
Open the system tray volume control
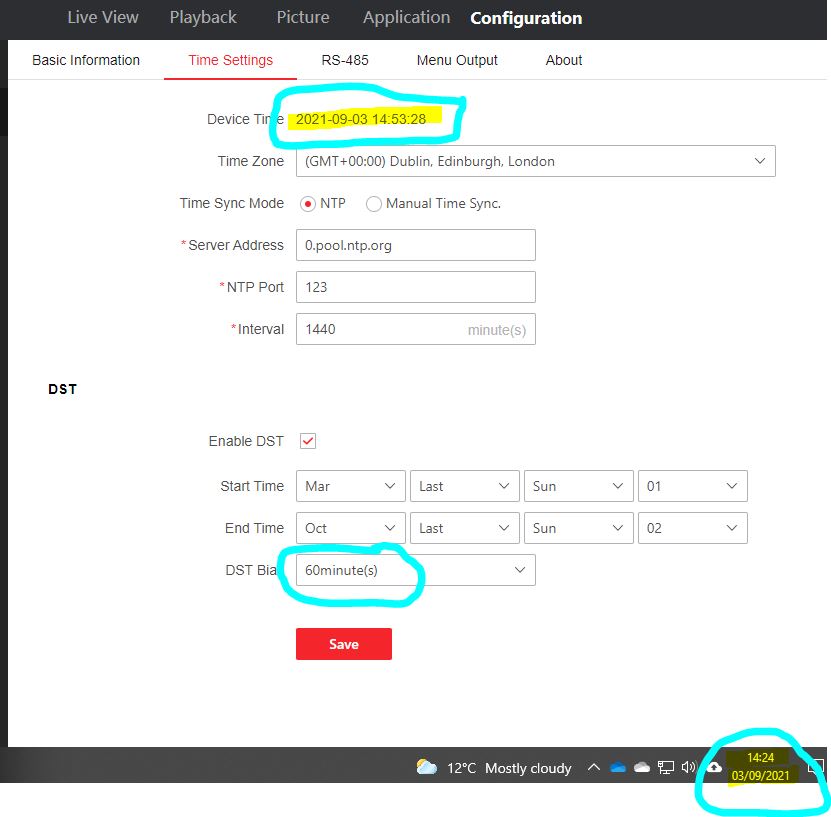(688, 767)
